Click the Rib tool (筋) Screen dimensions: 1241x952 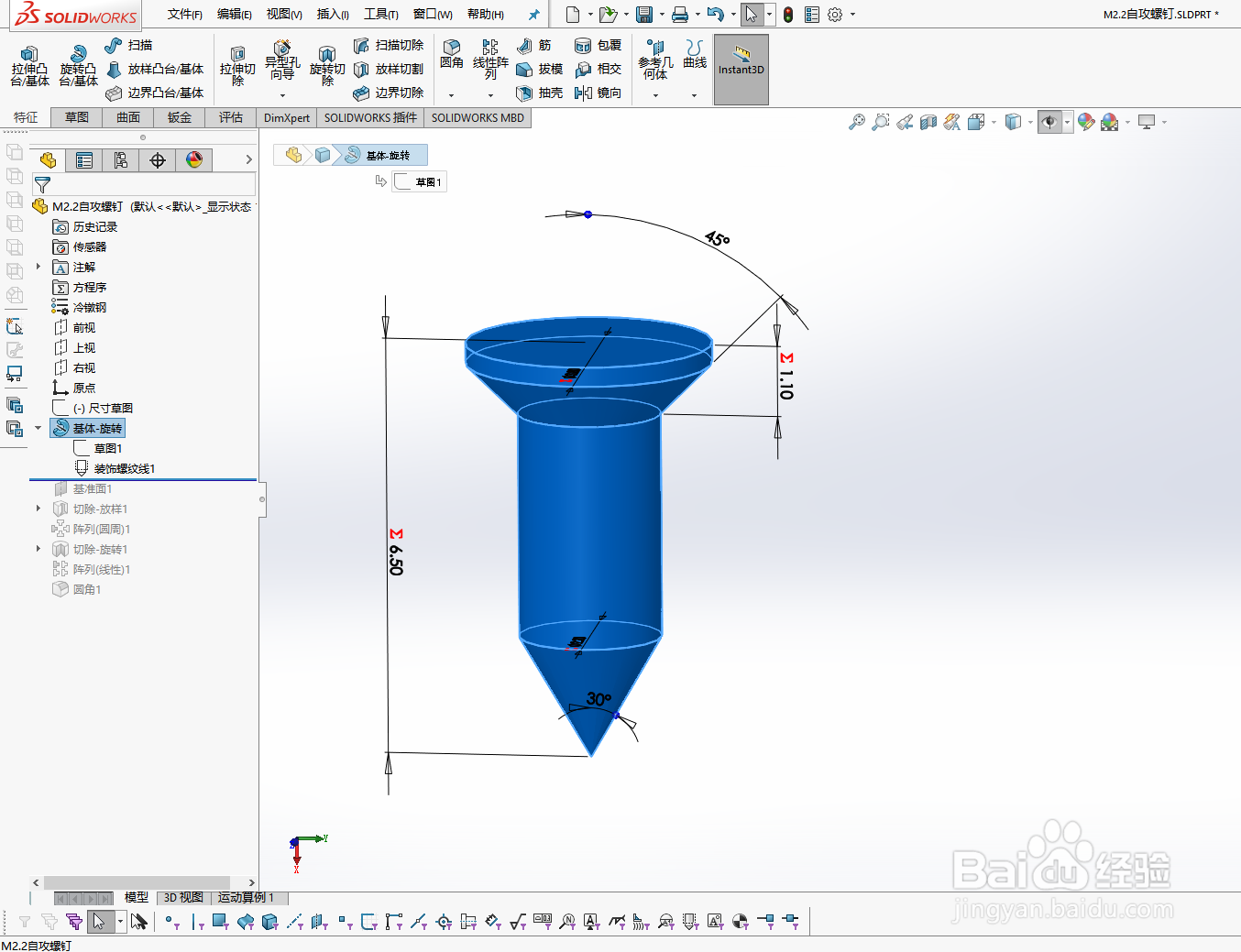tap(534, 45)
